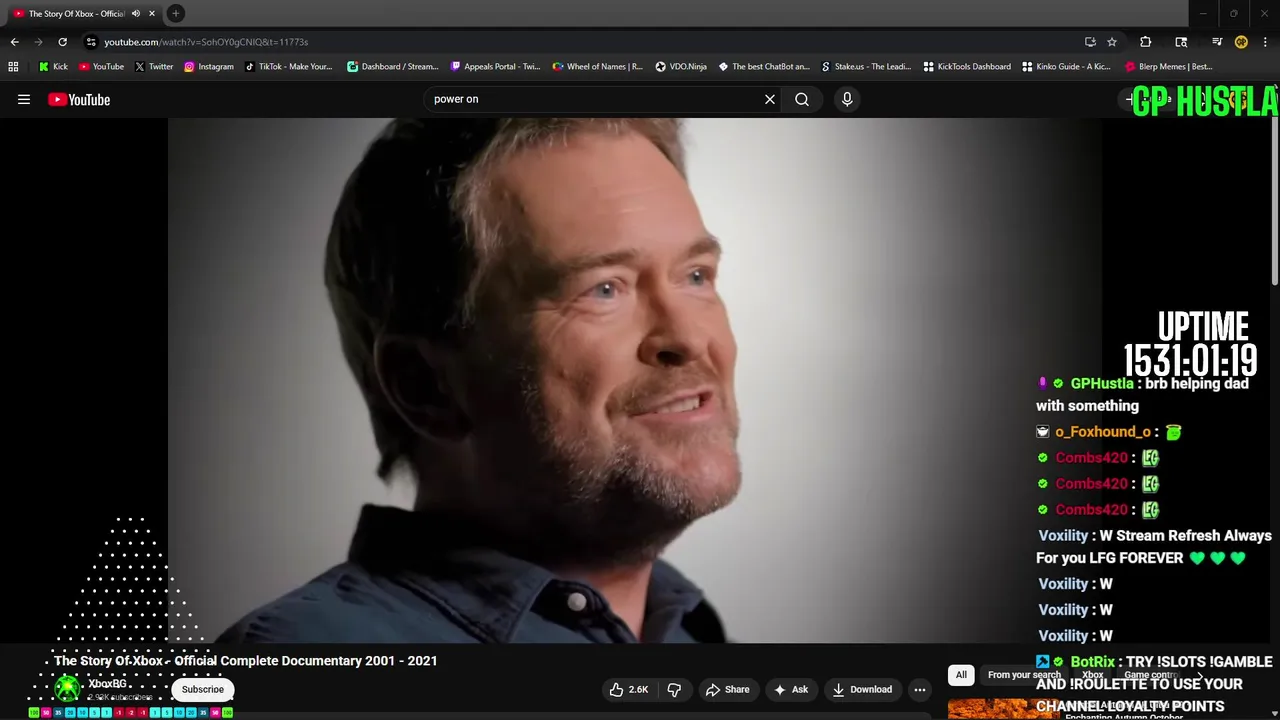
Task: Go to the YouTube home logo
Action: click(79, 99)
